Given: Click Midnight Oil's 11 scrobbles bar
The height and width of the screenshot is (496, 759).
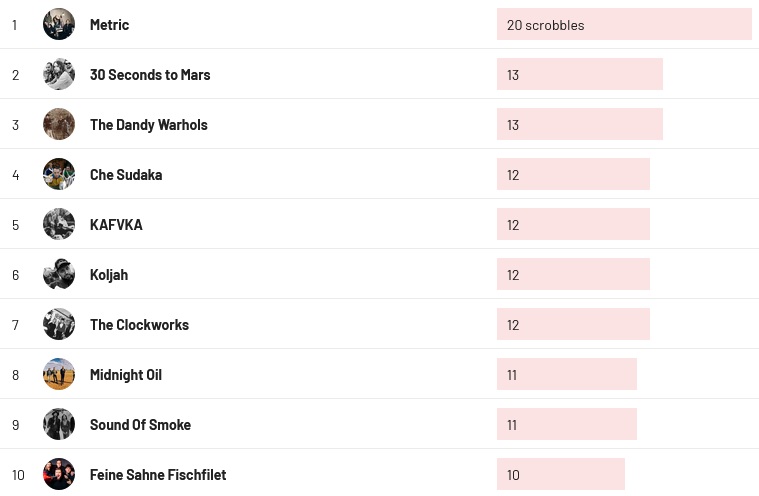Looking at the screenshot, I should [x=566, y=374].
